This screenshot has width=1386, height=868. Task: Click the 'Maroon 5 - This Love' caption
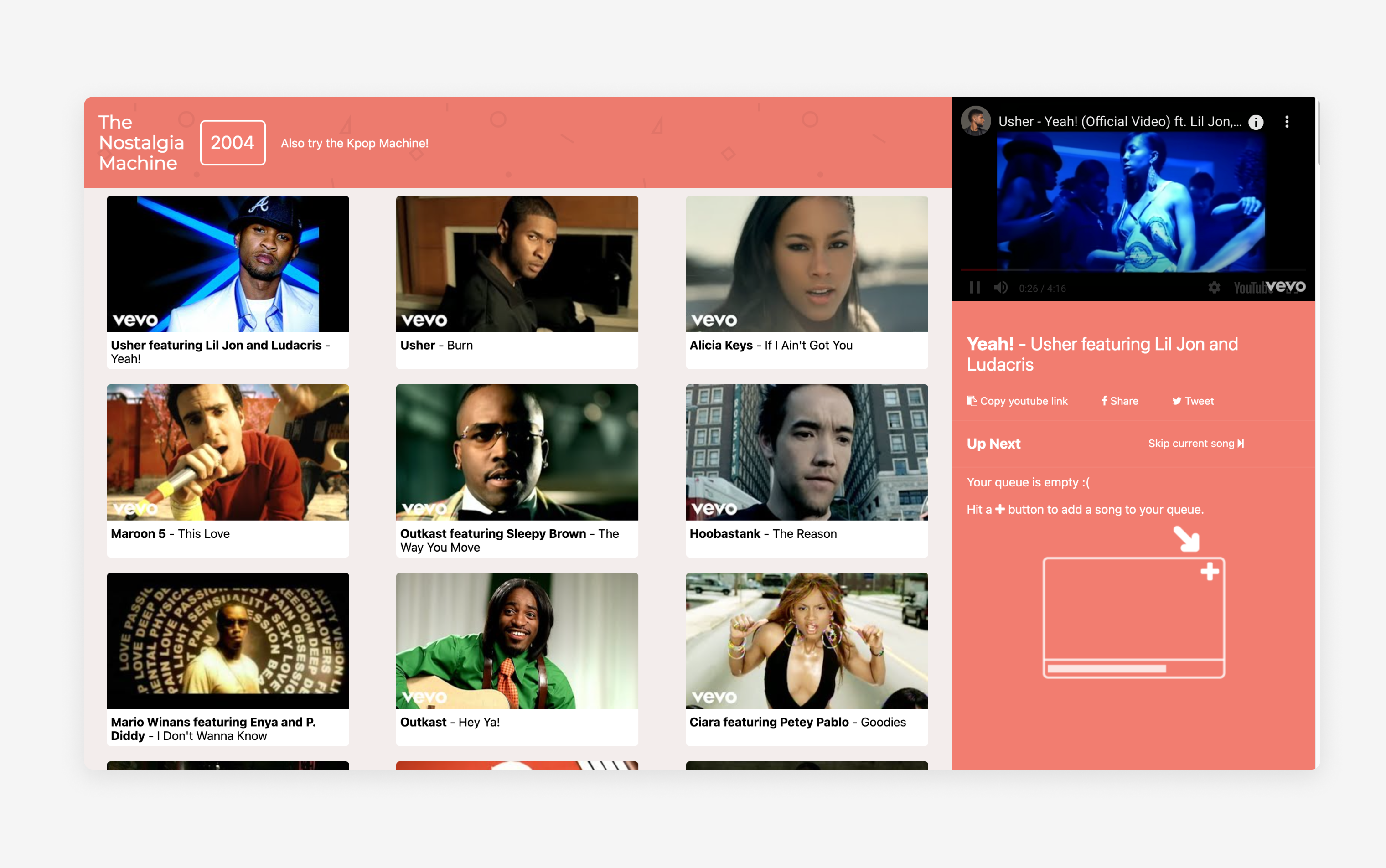(170, 533)
